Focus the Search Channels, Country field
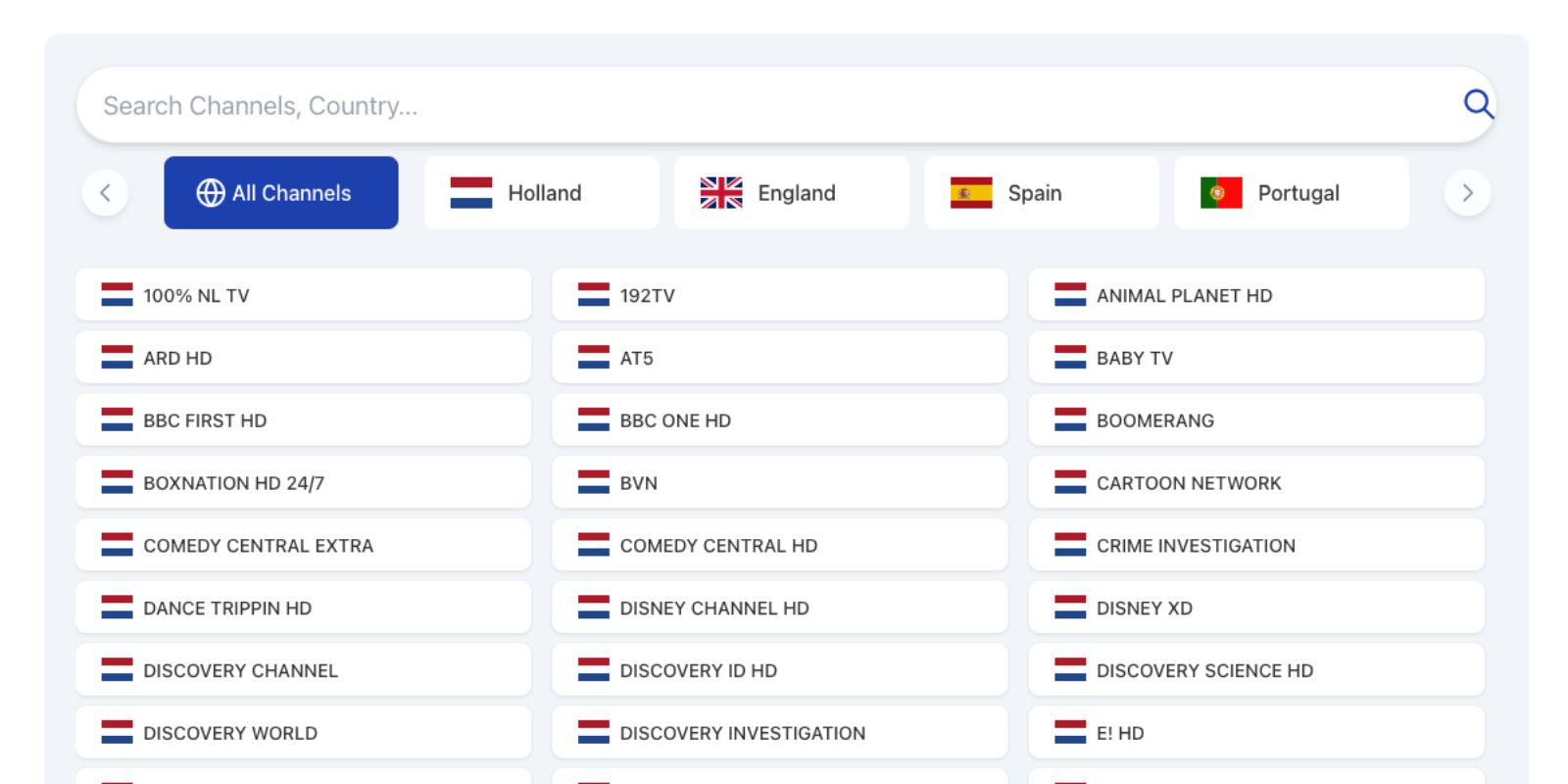The height and width of the screenshot is (784, 1568). click(764, 105)
